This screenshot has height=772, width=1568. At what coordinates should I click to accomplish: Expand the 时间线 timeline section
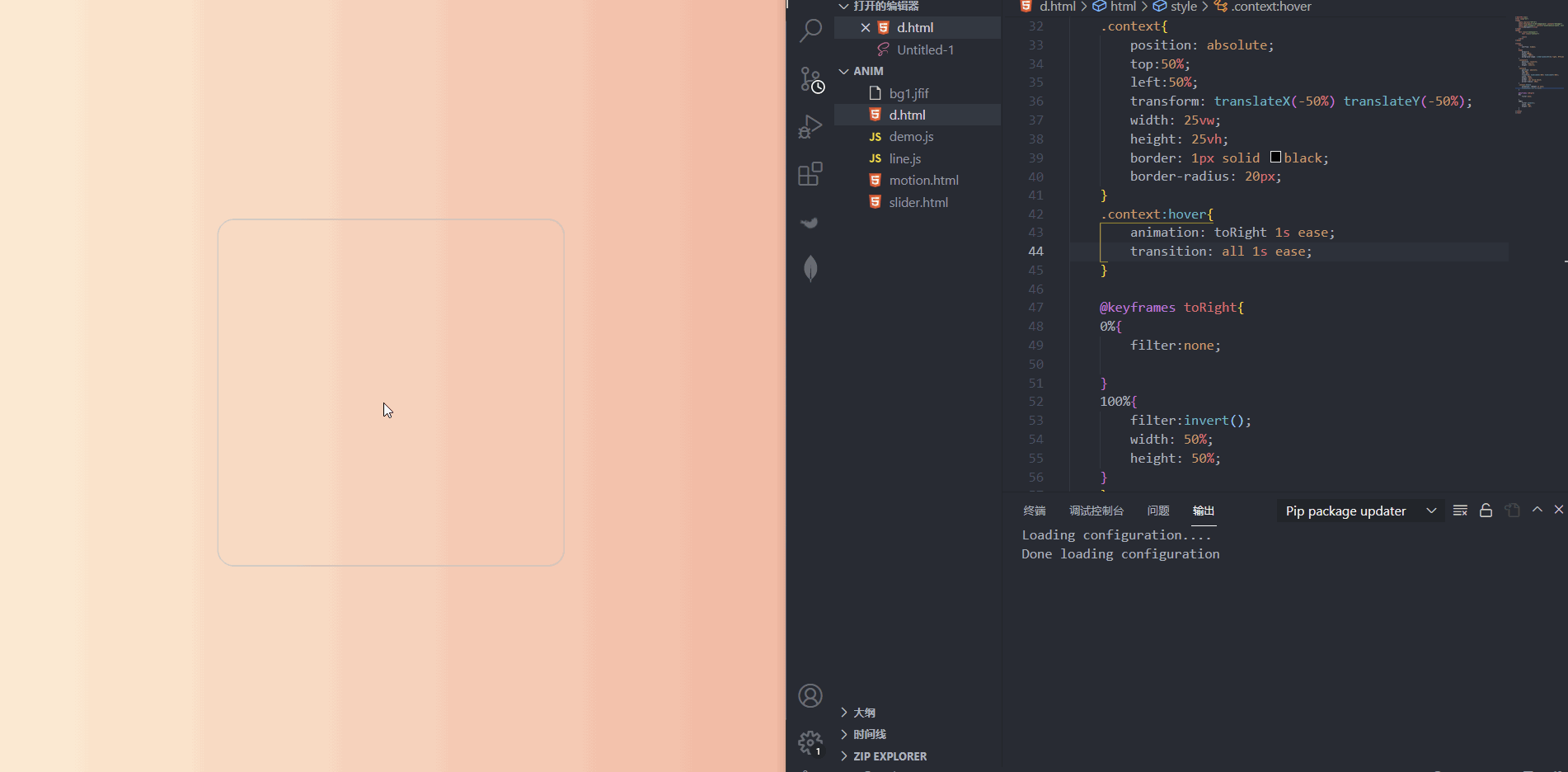click(x=843, y=734)
